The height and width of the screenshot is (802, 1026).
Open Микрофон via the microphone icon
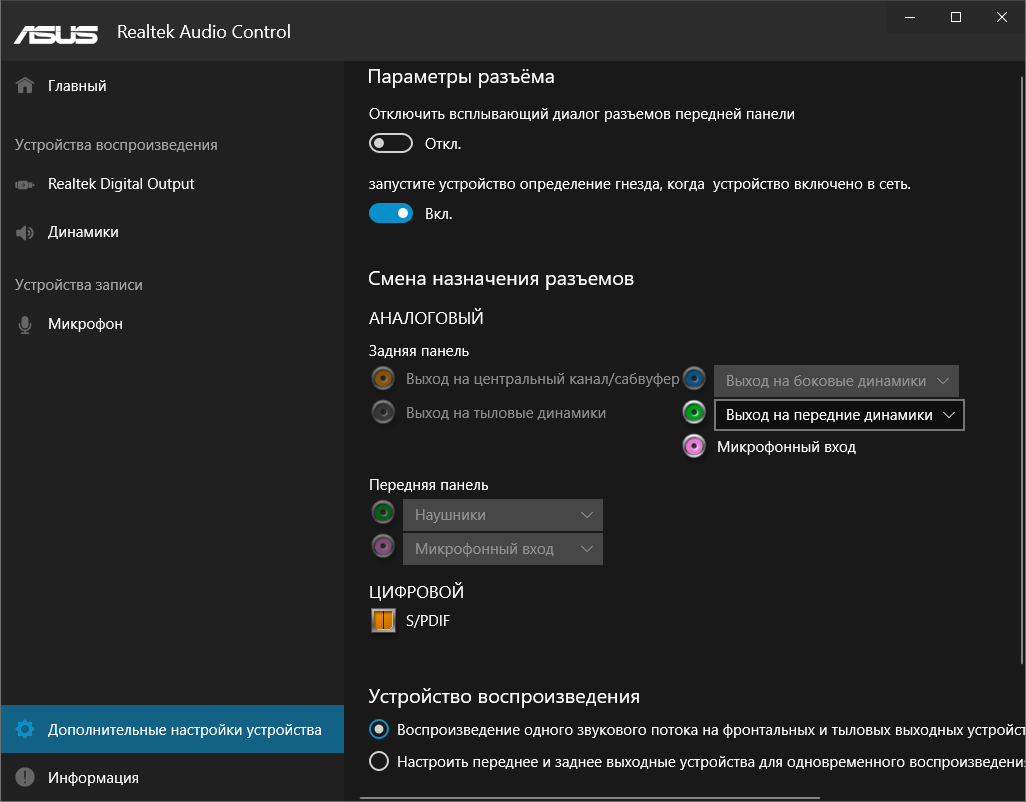[x=24, y=323]
